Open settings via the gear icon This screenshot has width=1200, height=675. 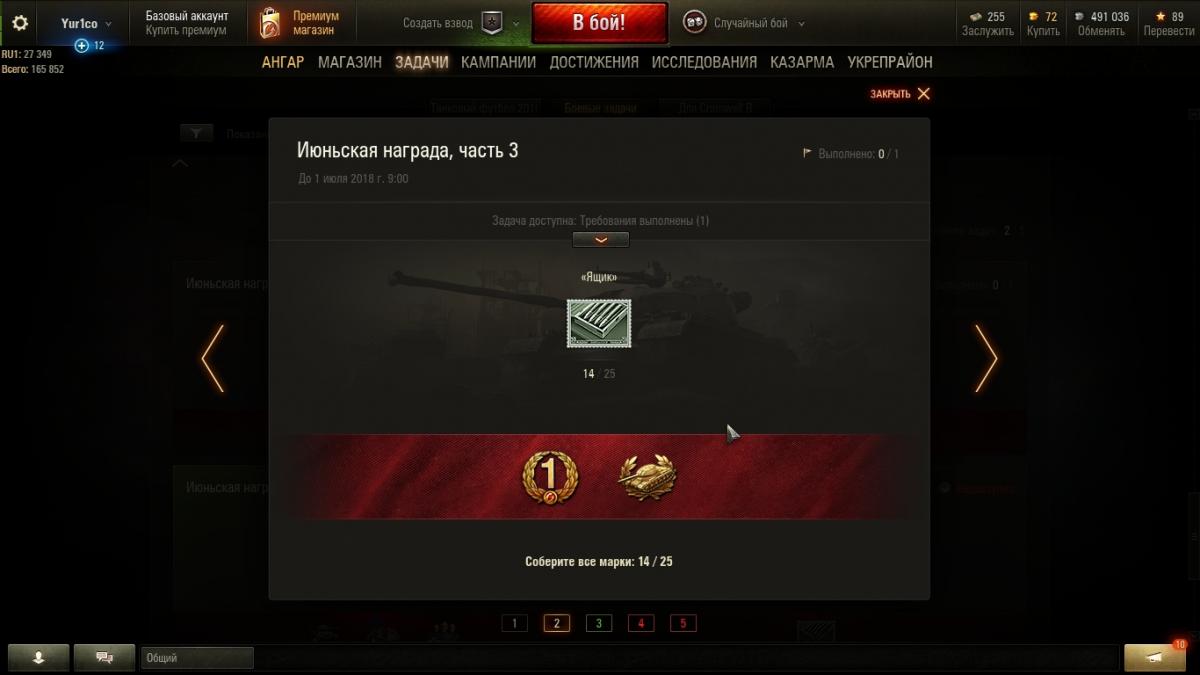[20, 23]
